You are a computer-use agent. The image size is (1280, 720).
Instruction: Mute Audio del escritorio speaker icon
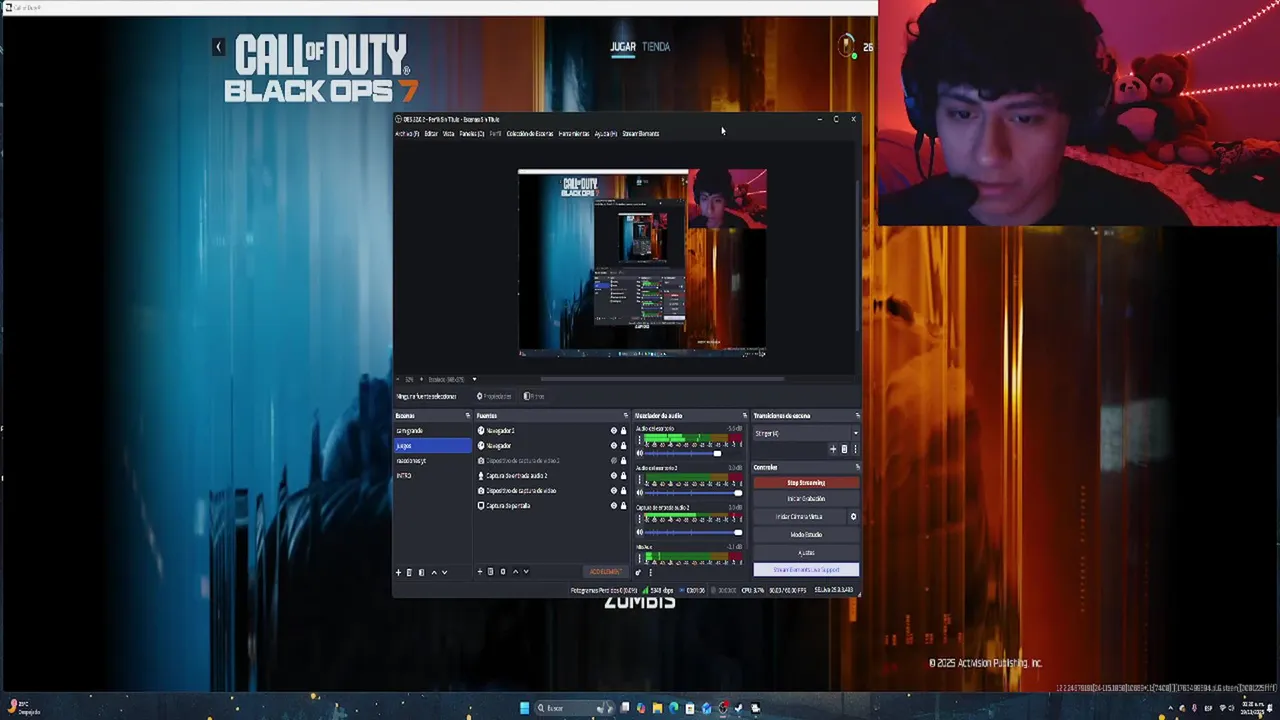click(640, 453)
